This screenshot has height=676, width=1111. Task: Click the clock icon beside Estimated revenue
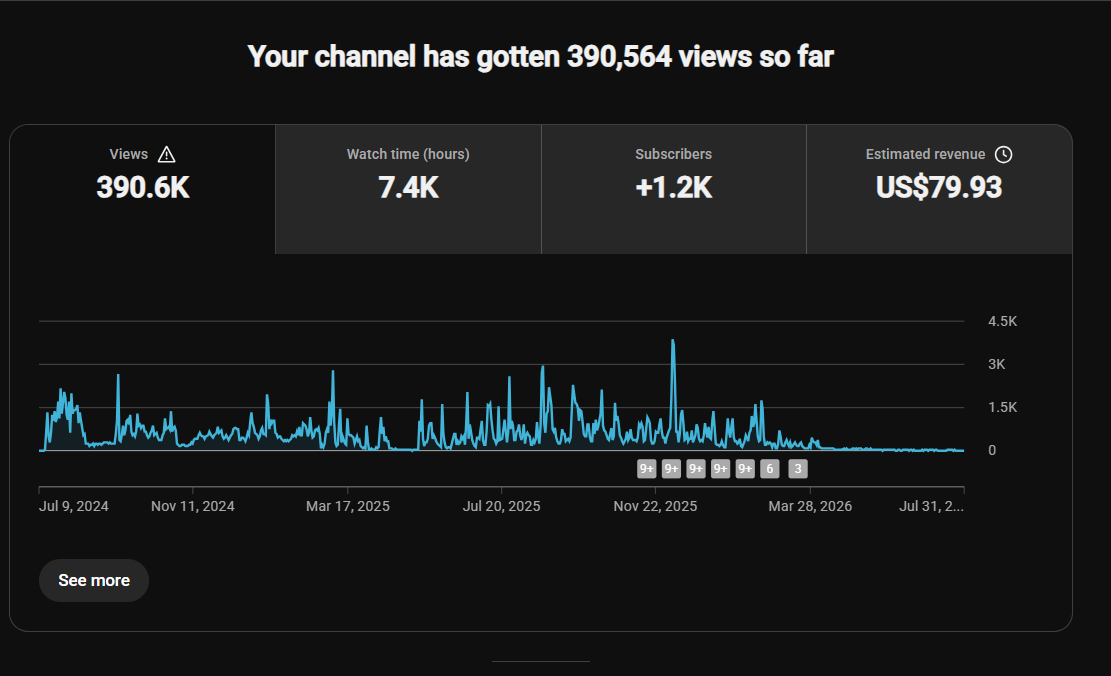[1003, 154]
